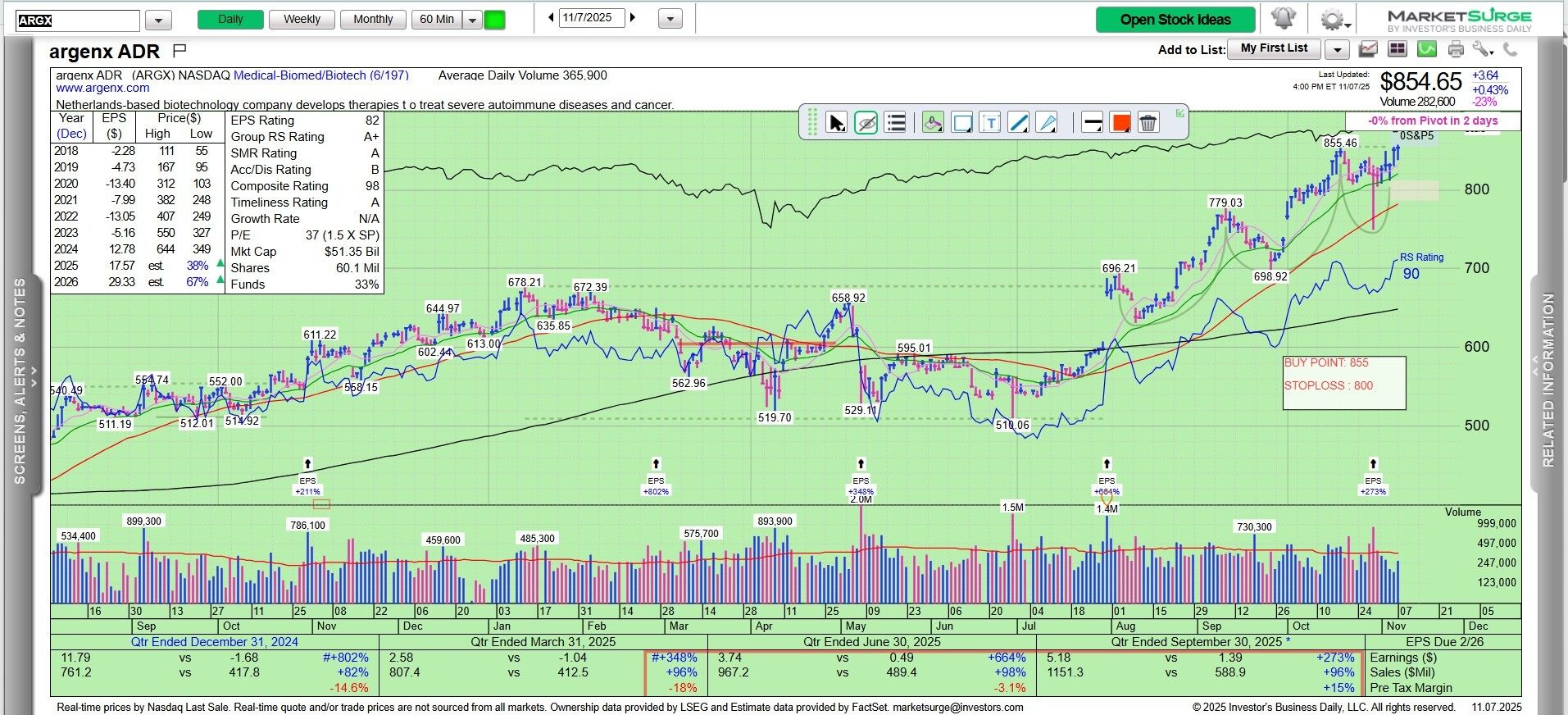Select the arrow pointer drawing tool
The image size is (1568, 715).
pyautogui.click(x=836, y=123)
